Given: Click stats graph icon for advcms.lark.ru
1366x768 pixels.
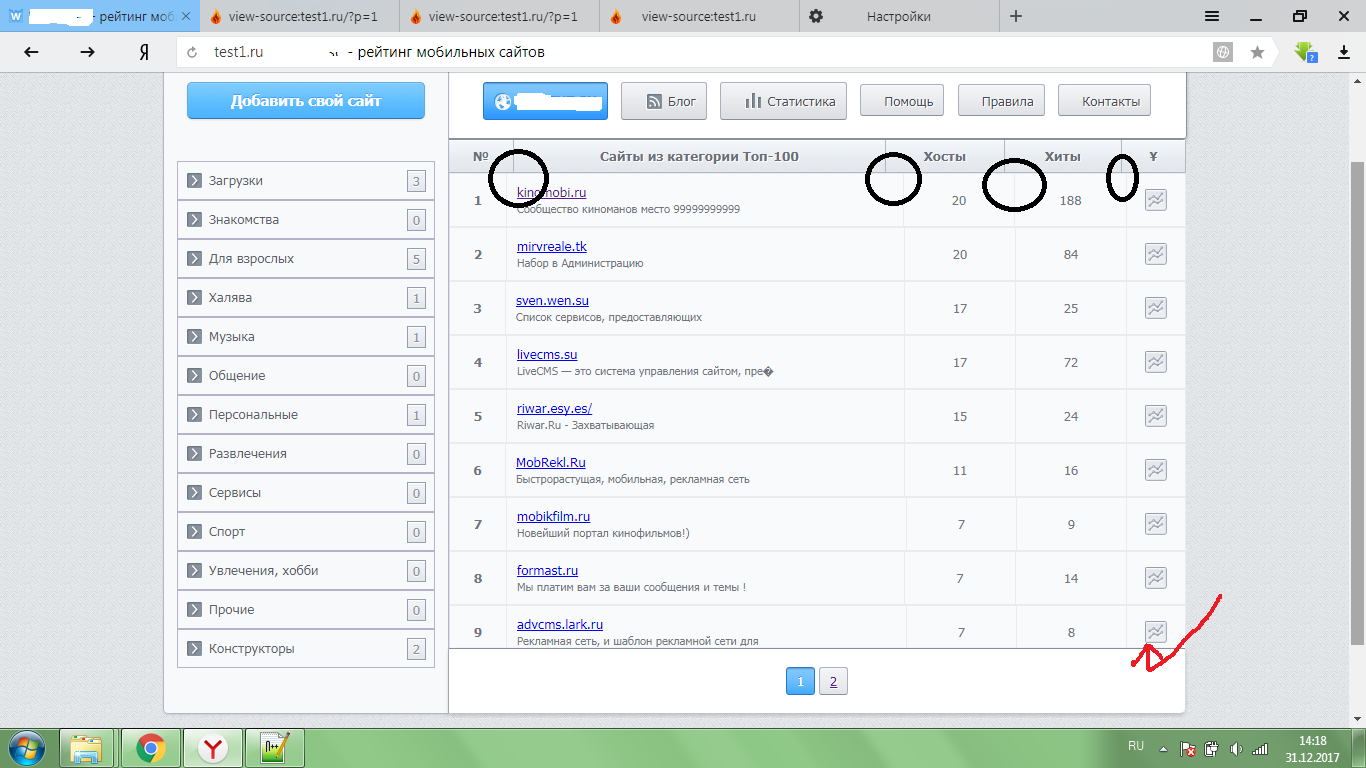Looking at the screenshot, I should click(1155, 631).
